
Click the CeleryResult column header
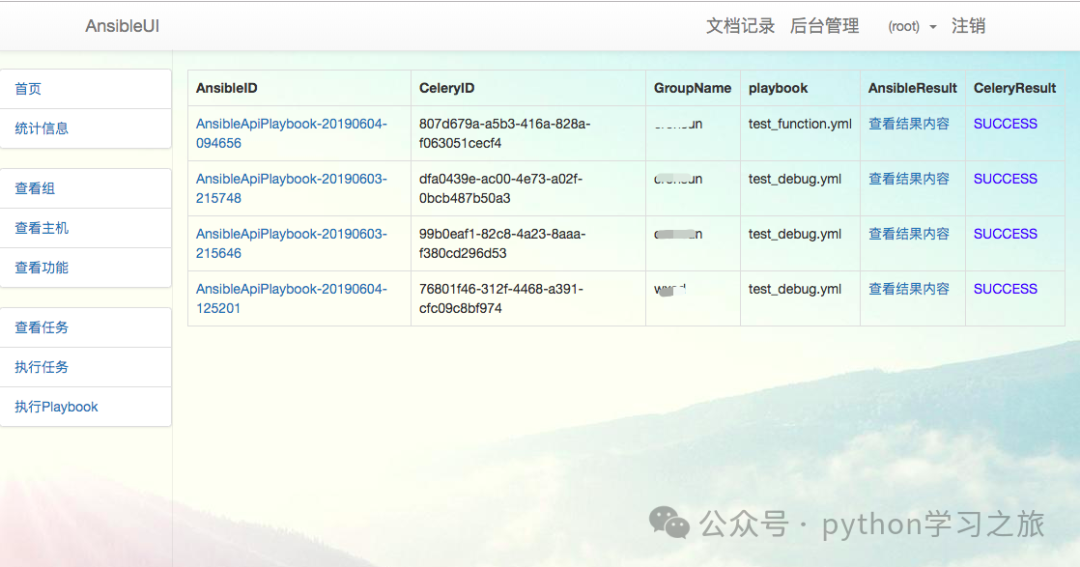pyautogui.click(x=1015, y=88)
